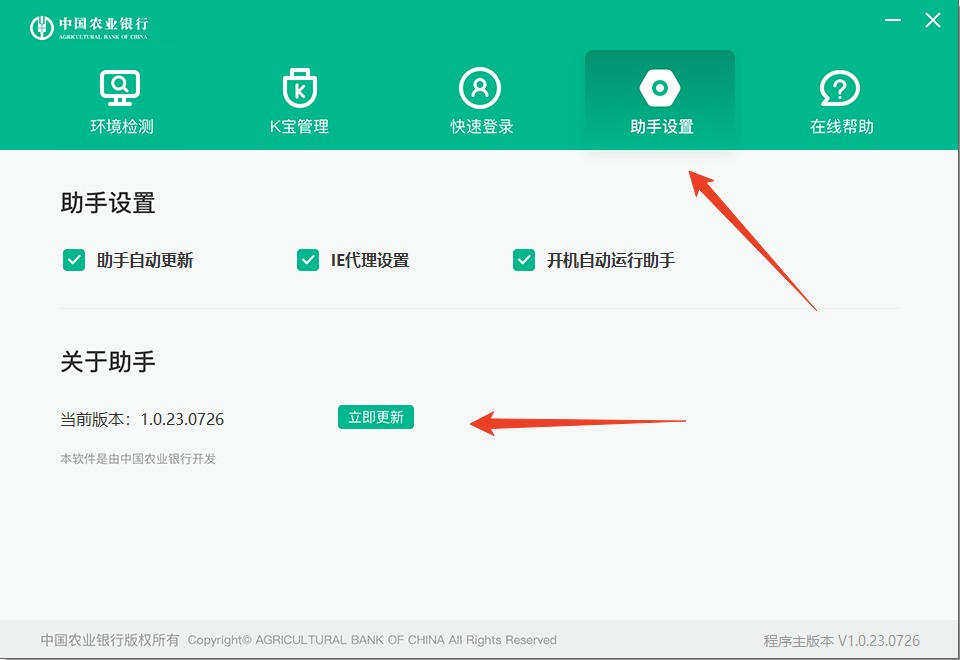Uncheck the 助手自动更新 checkbox
960x660 pixels.
click(x=74, y=260)
